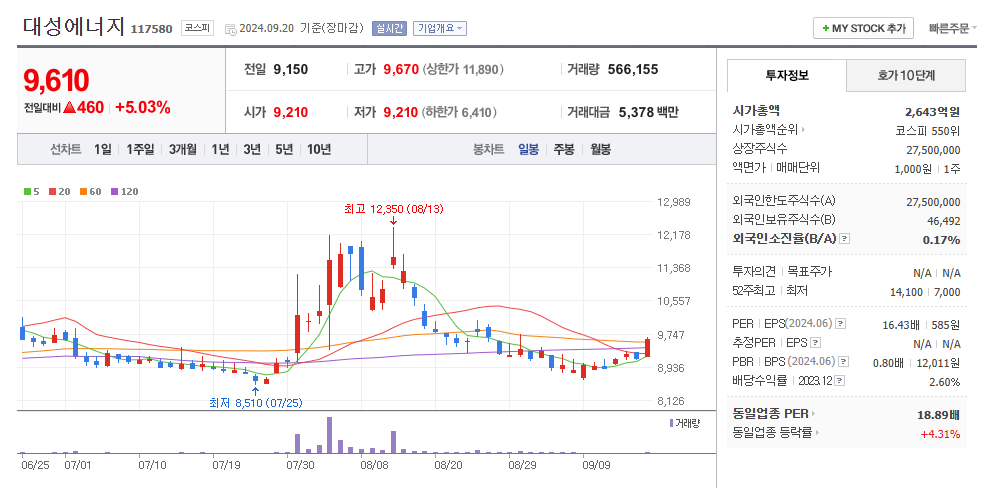Click the 2.60% dividend yield value

945,382
